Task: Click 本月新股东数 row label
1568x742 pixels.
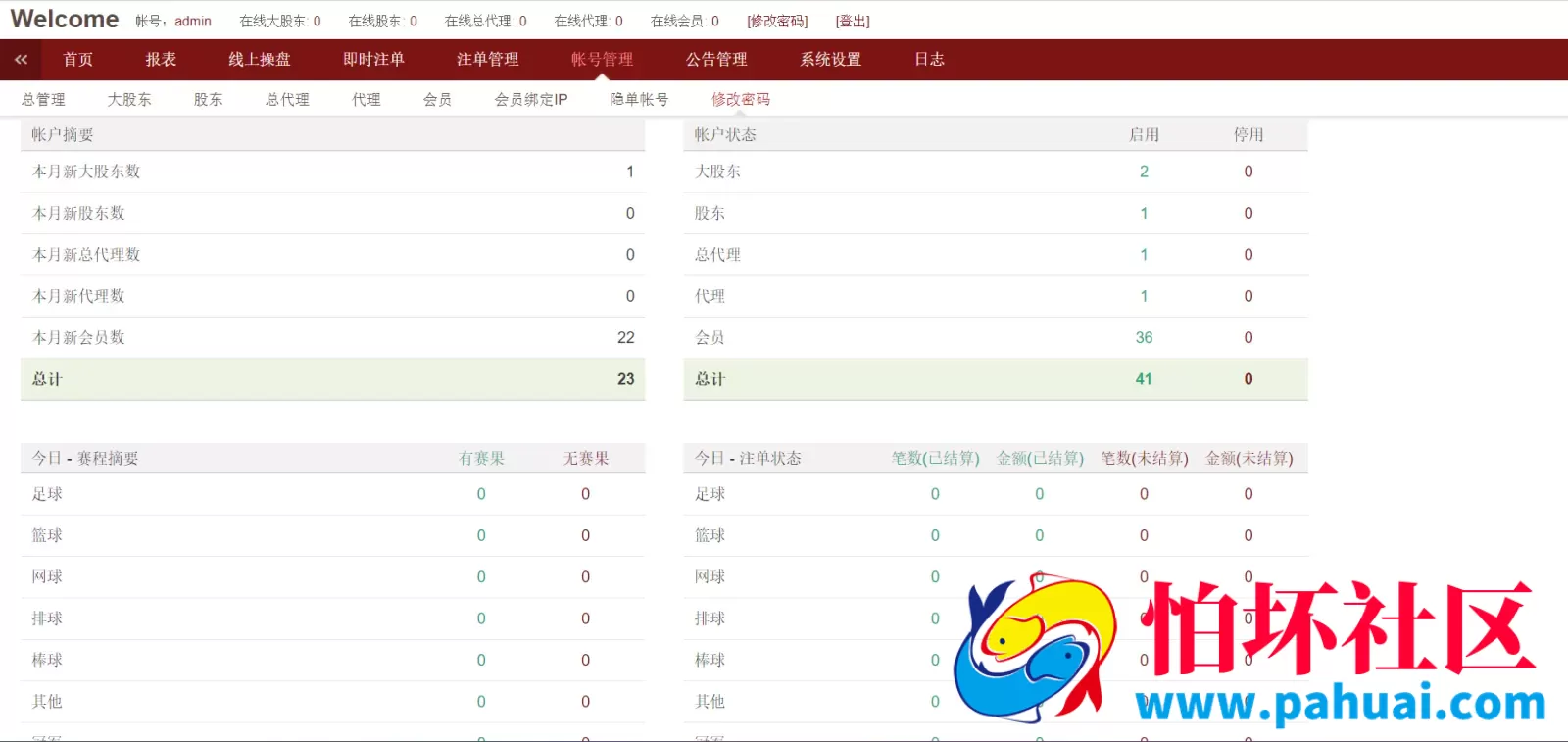Action: coord(78,214)
